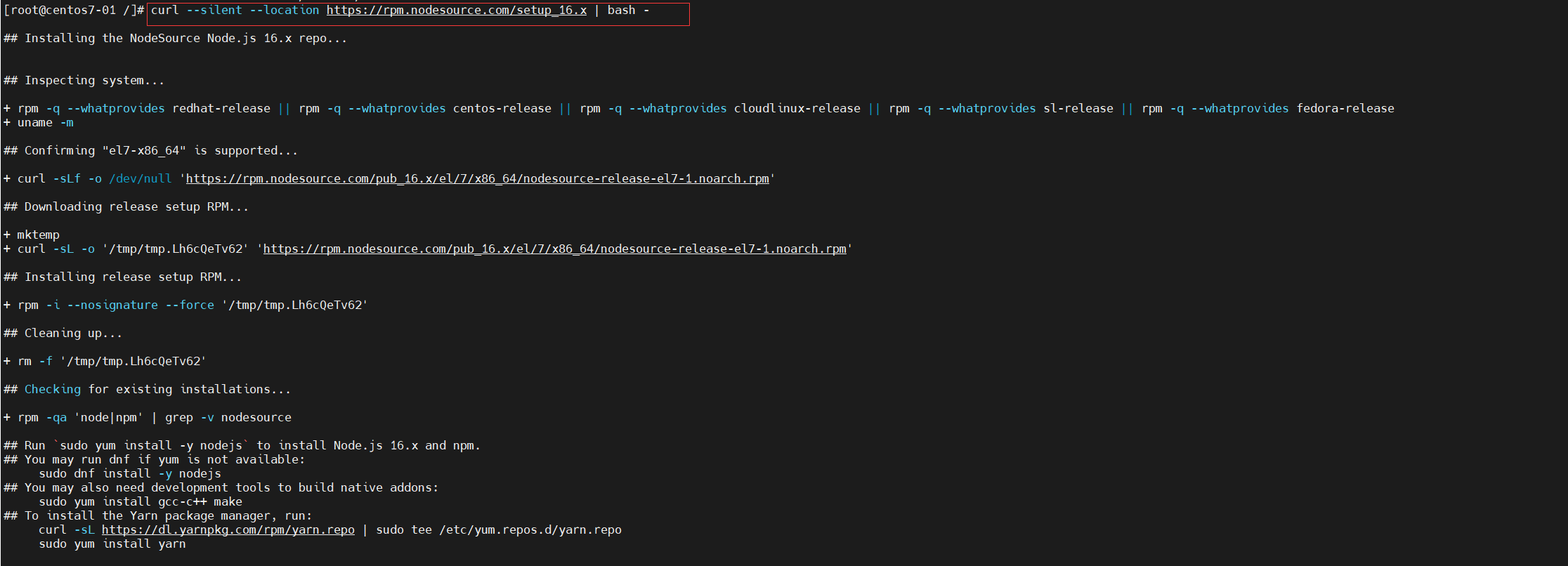Click the "--nosignature" option text
Image resolution: width=1568 pixels, height=566 pixels.
pyautogui.click(x=112, y=305)
